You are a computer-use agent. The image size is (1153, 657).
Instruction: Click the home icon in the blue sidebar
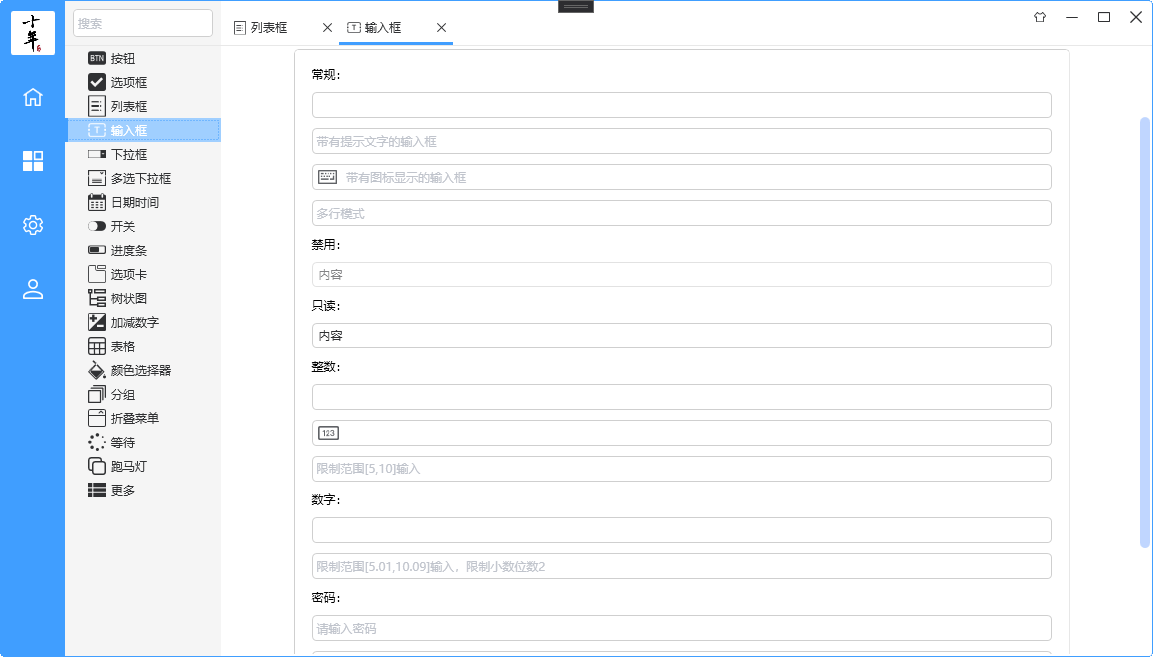click(x=33, y=97)
